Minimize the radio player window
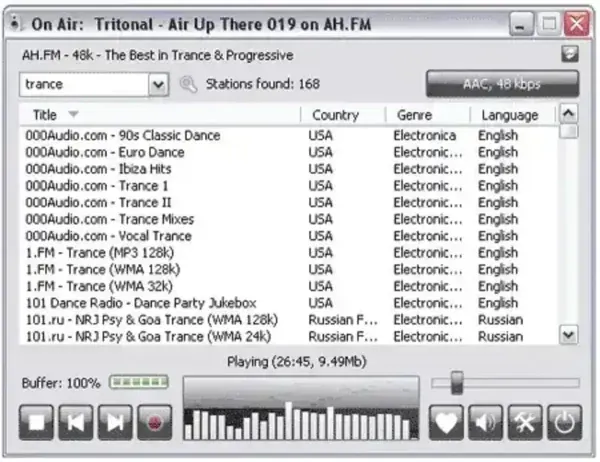600x462 pixels. (x=521, y=24)
